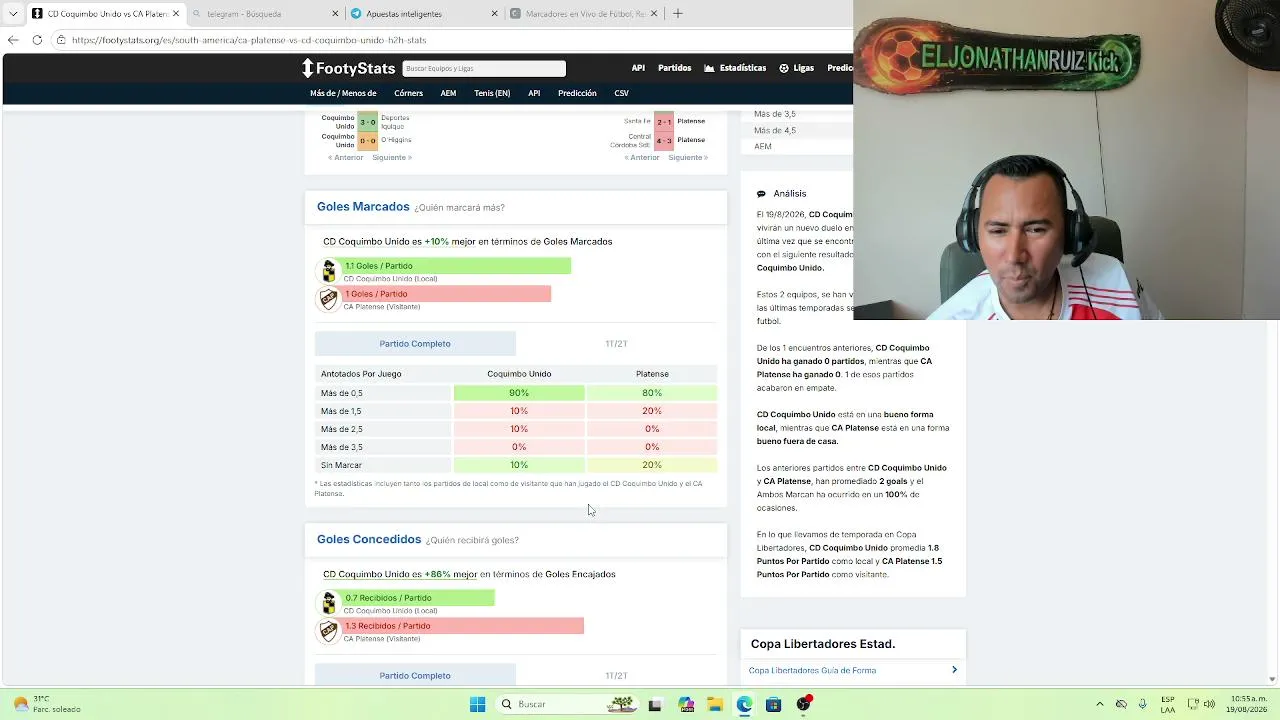
Task: Select Más de 4,5 in the sidebar list
Action: click(775, 130)
